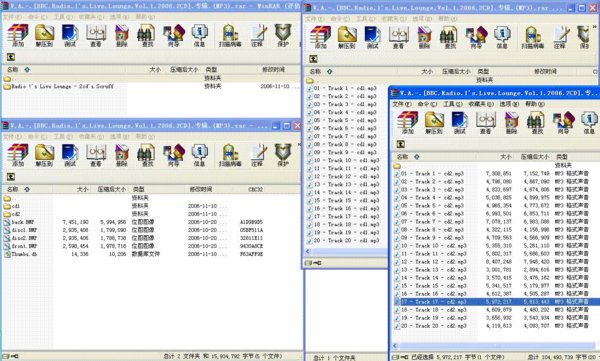Launch 向导 (Wizard) in the cd2 tracks window
This screenshot has height=361, width=600.
563,123
